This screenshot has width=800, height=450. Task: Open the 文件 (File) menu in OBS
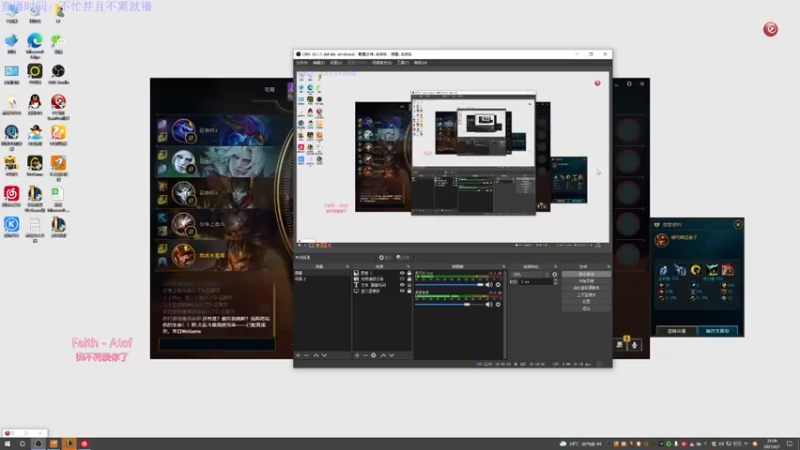coord(302,63)
